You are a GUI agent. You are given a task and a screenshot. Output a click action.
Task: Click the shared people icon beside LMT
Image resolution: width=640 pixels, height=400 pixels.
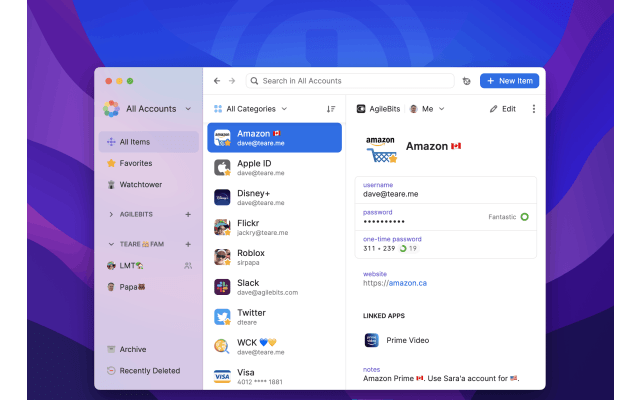click(188, 266)
